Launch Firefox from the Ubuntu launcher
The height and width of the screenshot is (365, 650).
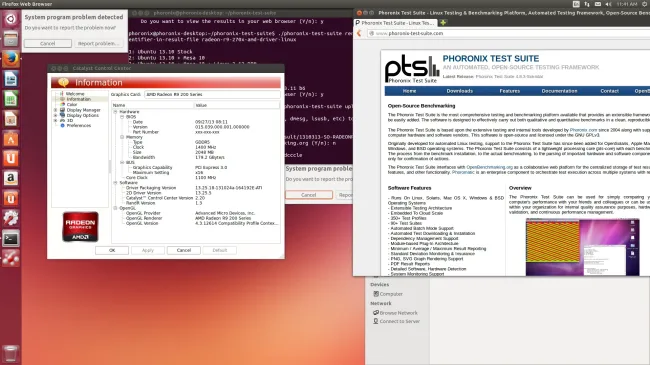point(11,59)
